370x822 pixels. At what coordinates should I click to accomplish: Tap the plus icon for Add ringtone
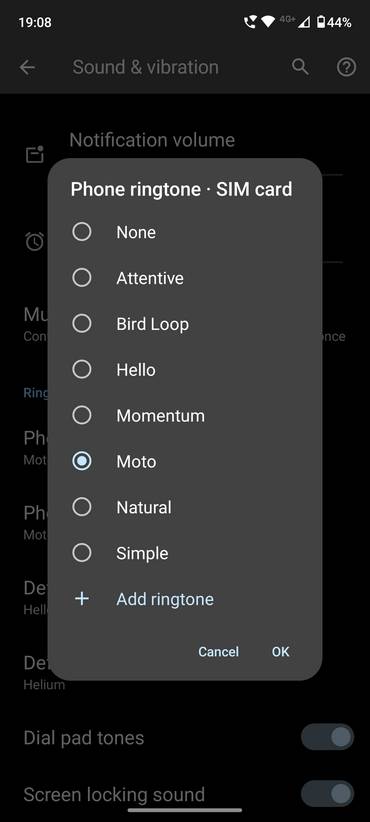coord(82,599)
